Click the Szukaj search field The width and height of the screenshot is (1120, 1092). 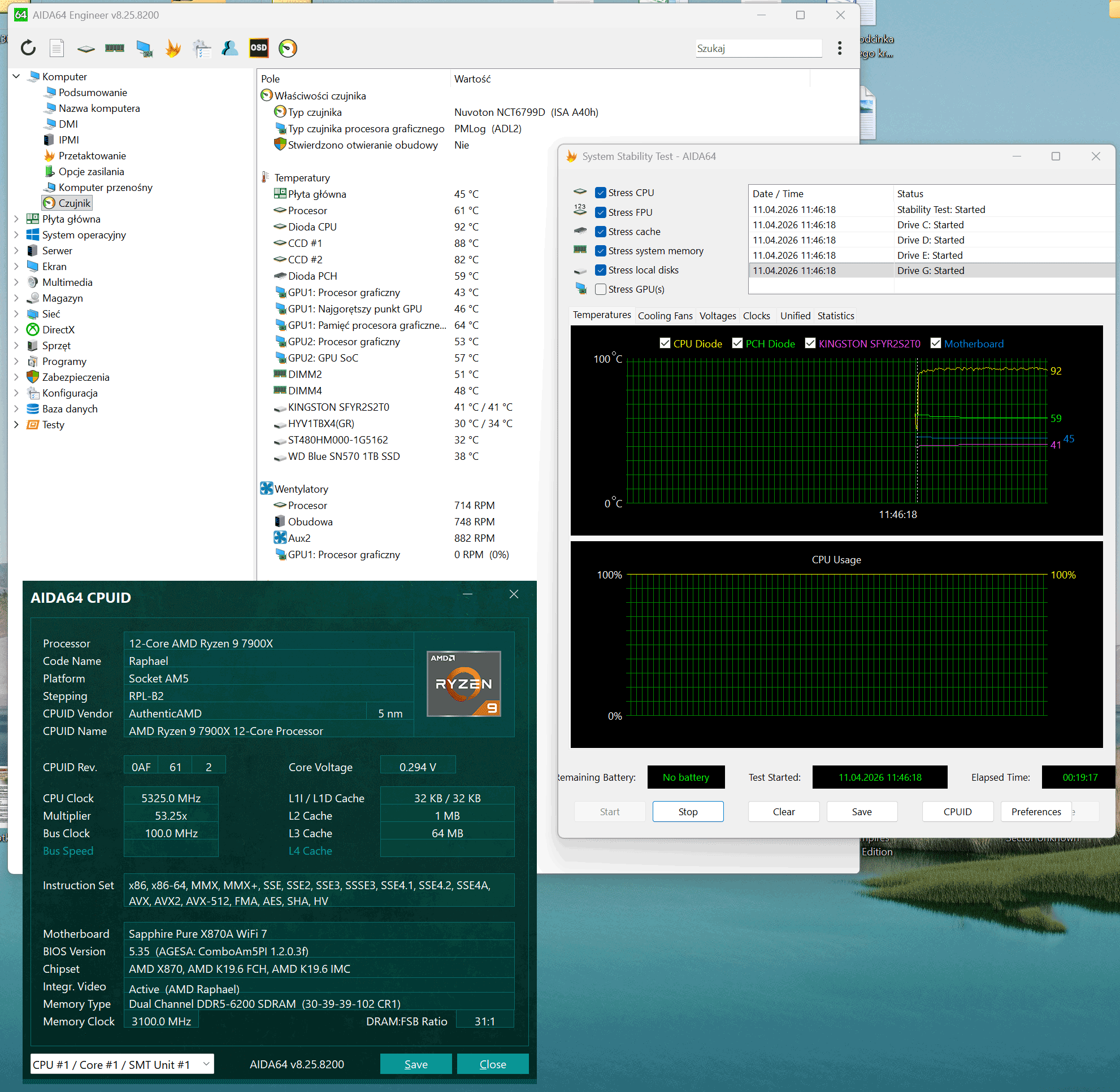point(757,48)
